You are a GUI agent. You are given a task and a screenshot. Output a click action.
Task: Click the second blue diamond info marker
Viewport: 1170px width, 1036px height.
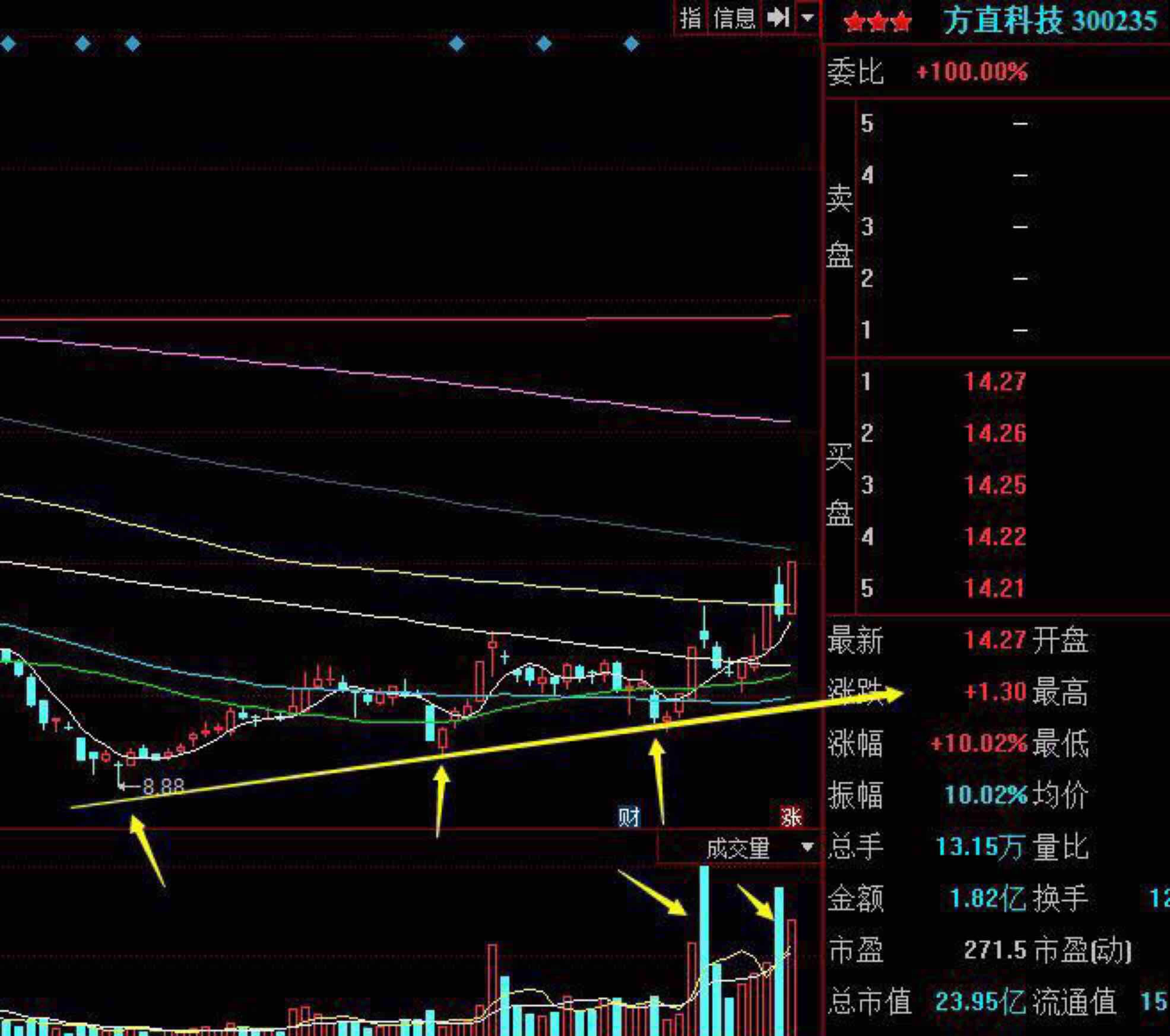click(83, 44)
